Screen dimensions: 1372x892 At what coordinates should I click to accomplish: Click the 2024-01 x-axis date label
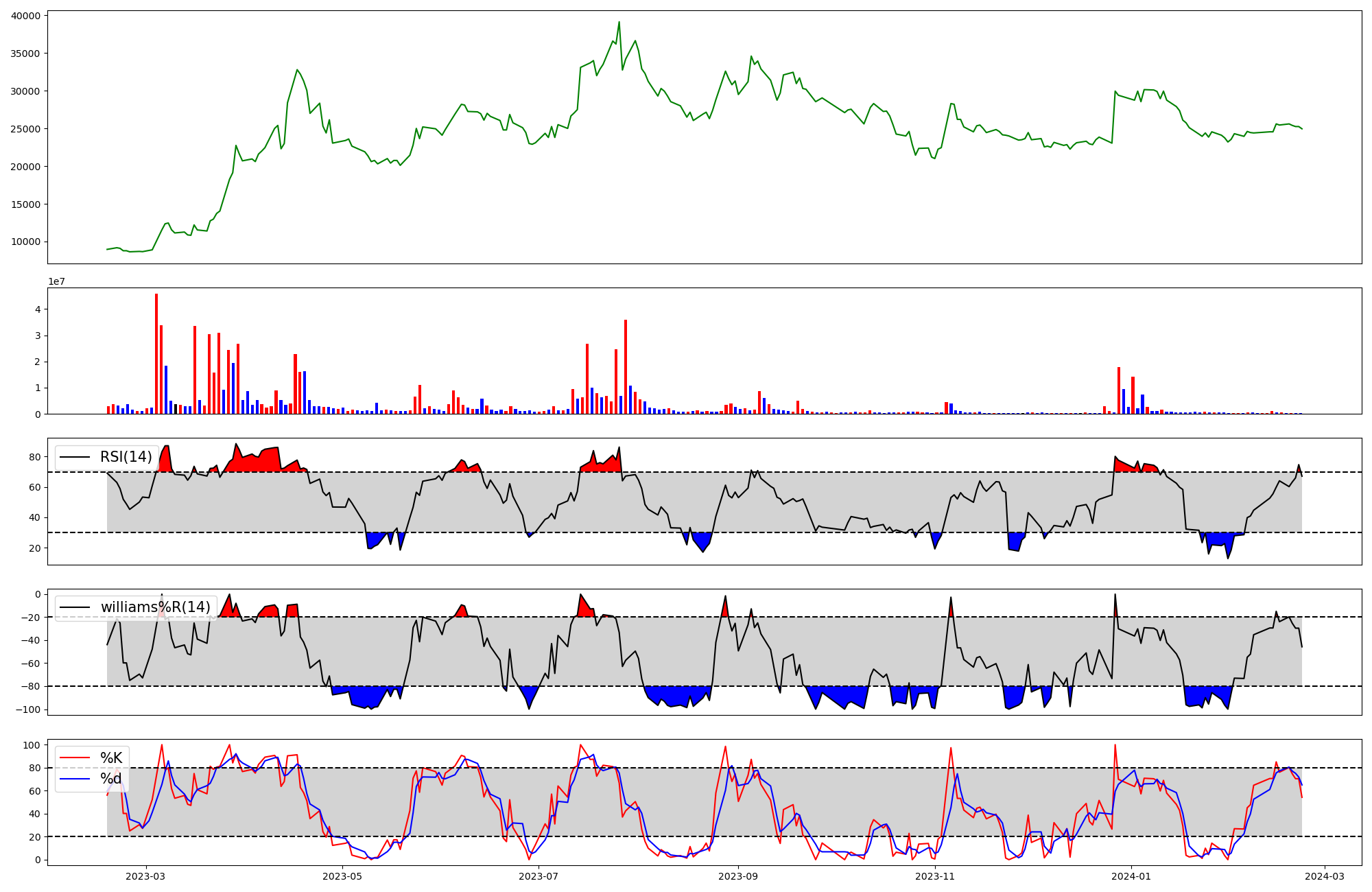coord(1131,876)
